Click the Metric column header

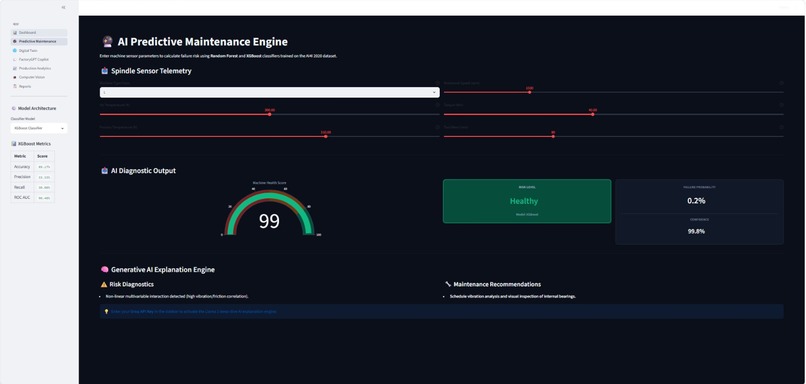click(x=23, y=156)
